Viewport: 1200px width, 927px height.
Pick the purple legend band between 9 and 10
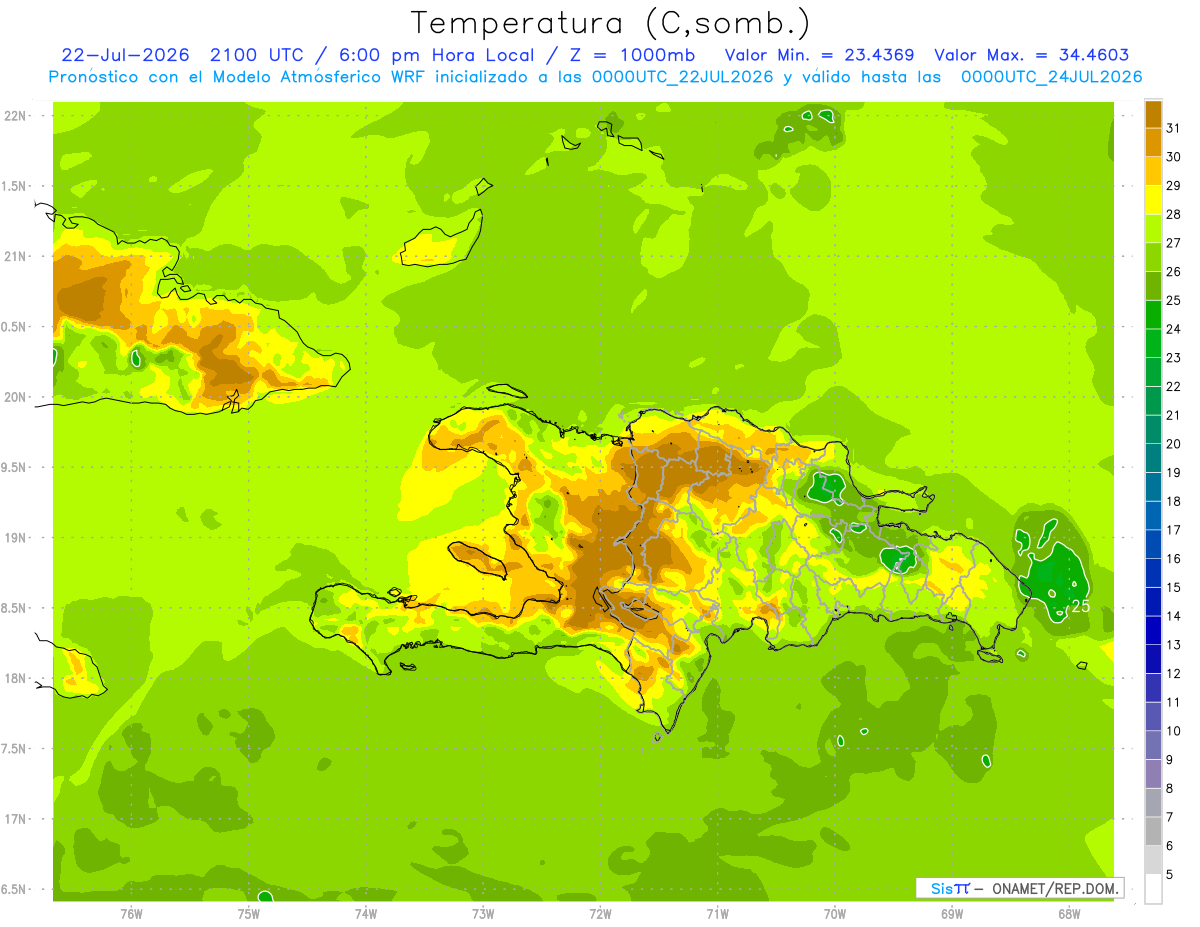1153,745
